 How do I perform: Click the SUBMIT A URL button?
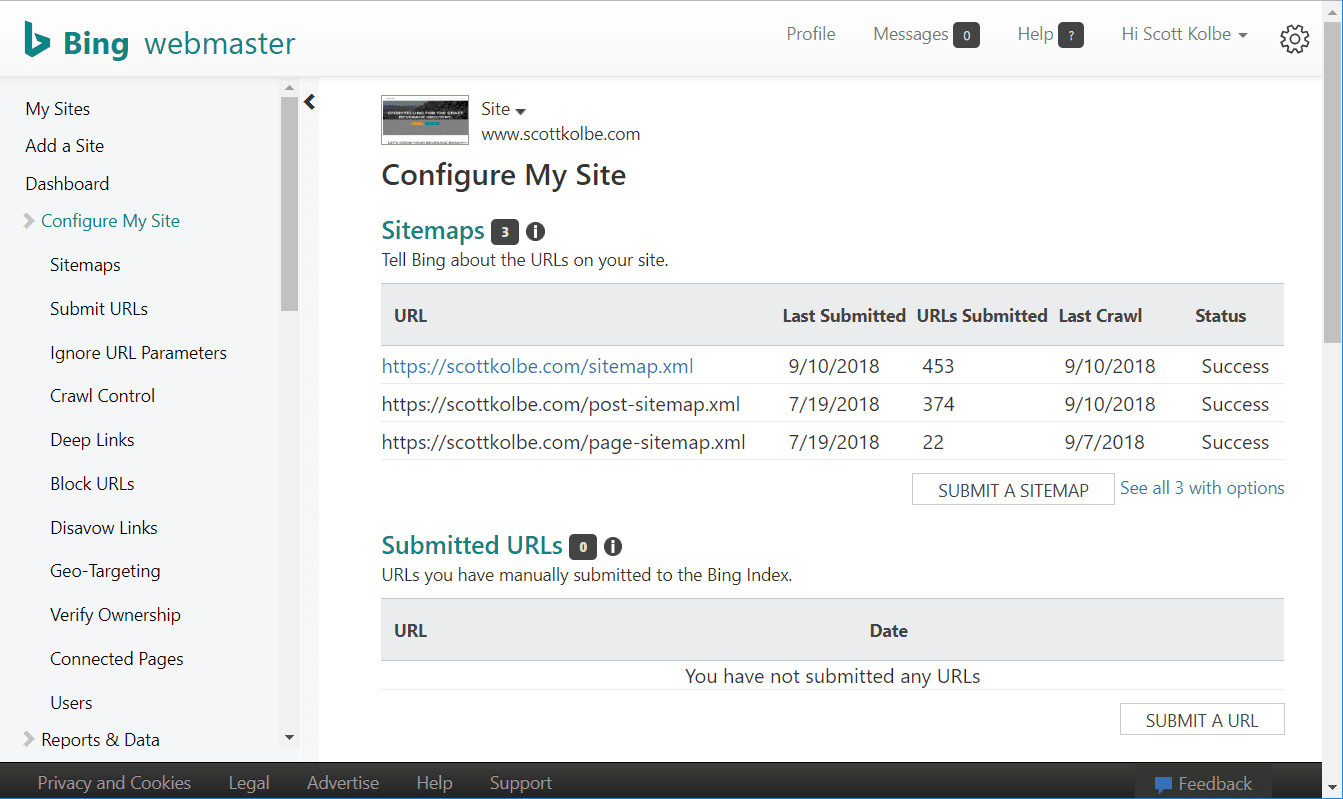point(1202,720)
